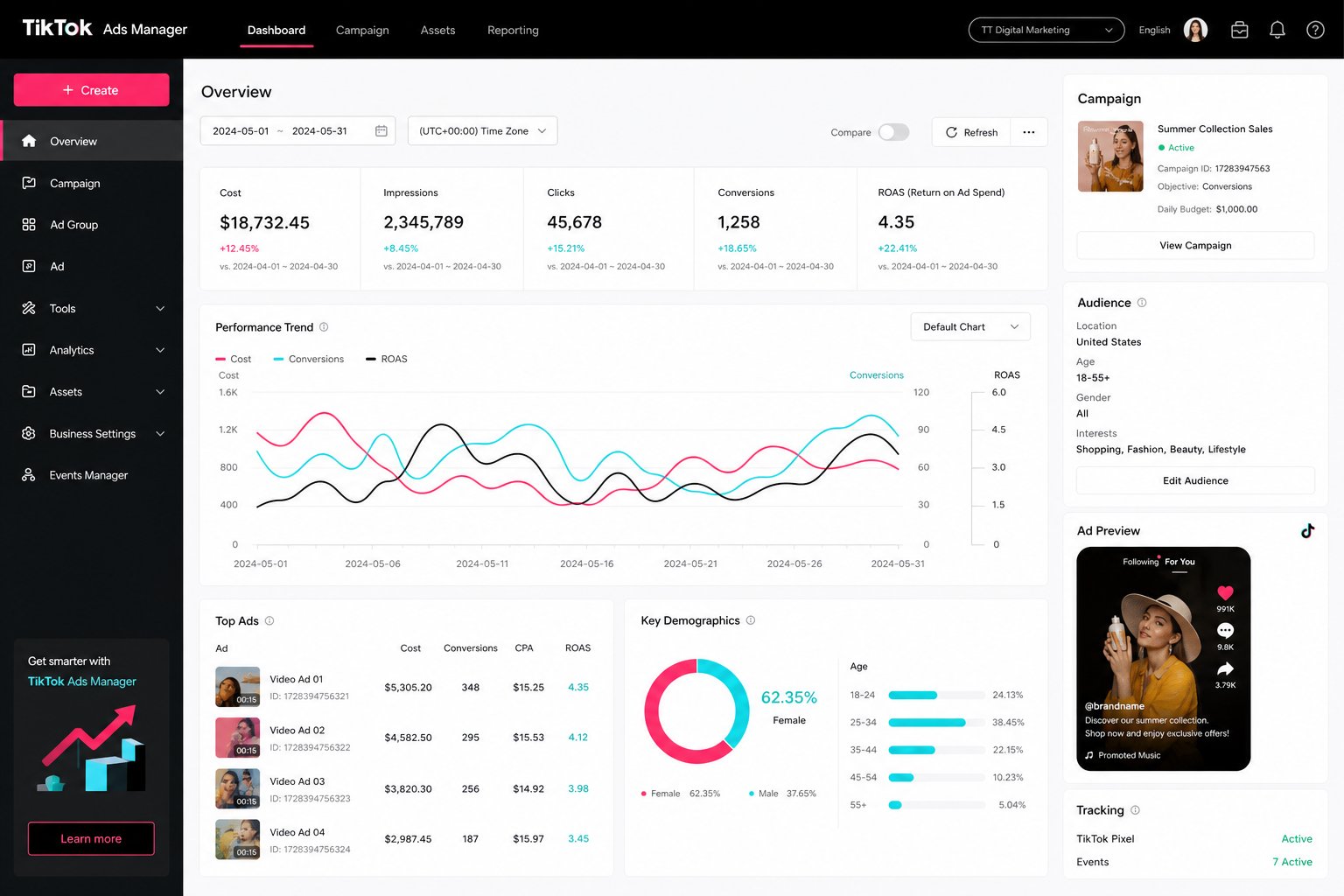This screenshot has width=1344, height=896.
Task: Click the user profile avatar
Action: 1196,30
